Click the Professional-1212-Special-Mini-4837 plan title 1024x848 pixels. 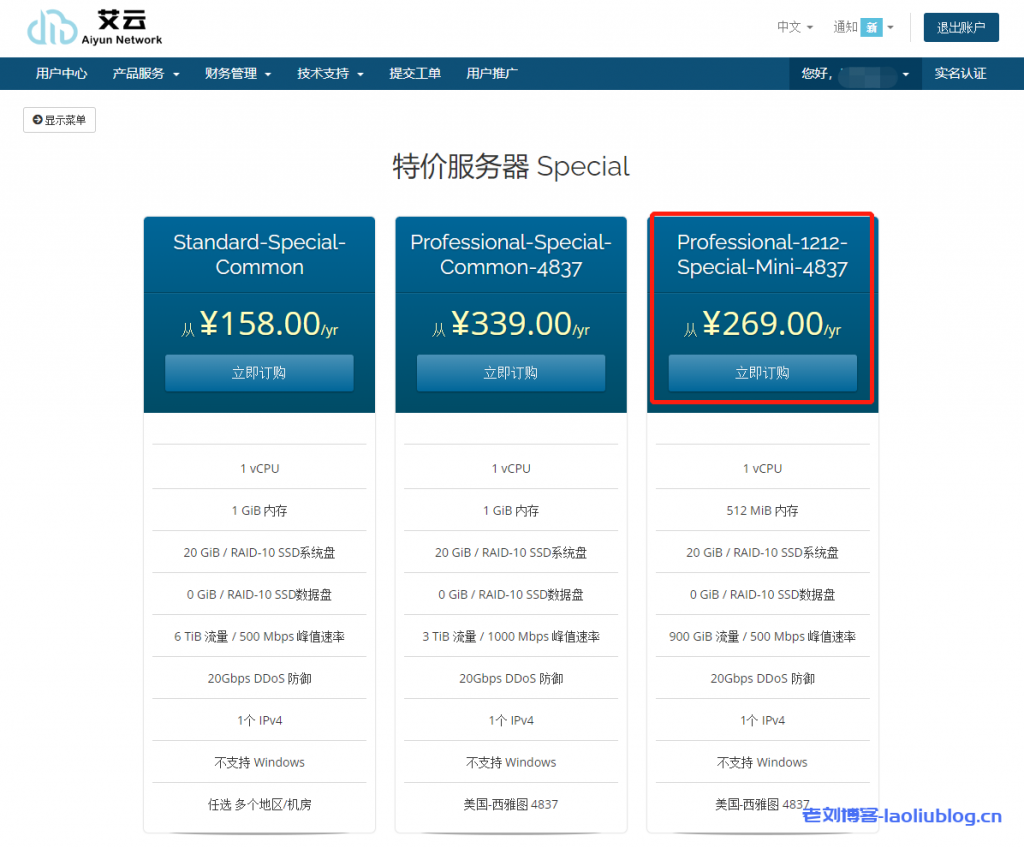click(x=762, y=255)
